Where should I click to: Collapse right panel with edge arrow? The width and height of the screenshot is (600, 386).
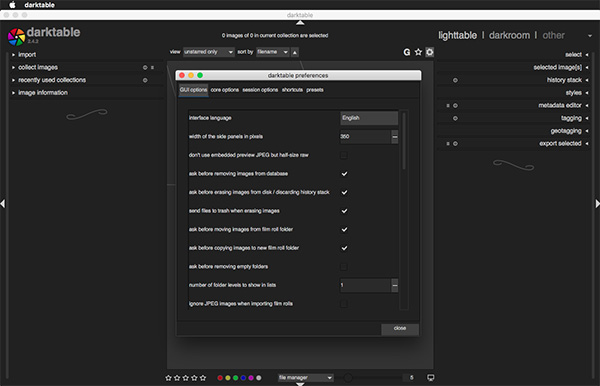coord(597,204)
